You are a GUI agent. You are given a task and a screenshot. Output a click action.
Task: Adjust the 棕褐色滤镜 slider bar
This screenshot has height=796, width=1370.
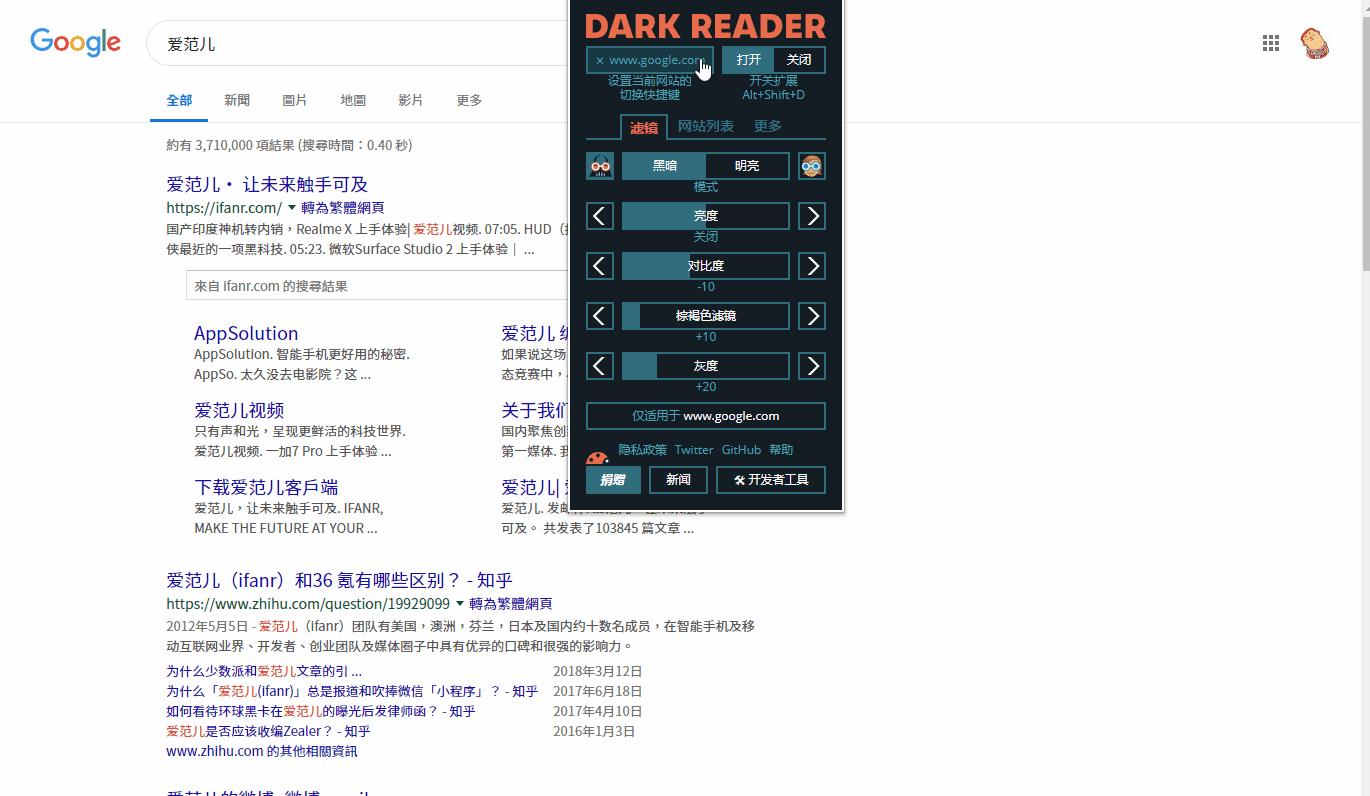click(x=706, y=316)
